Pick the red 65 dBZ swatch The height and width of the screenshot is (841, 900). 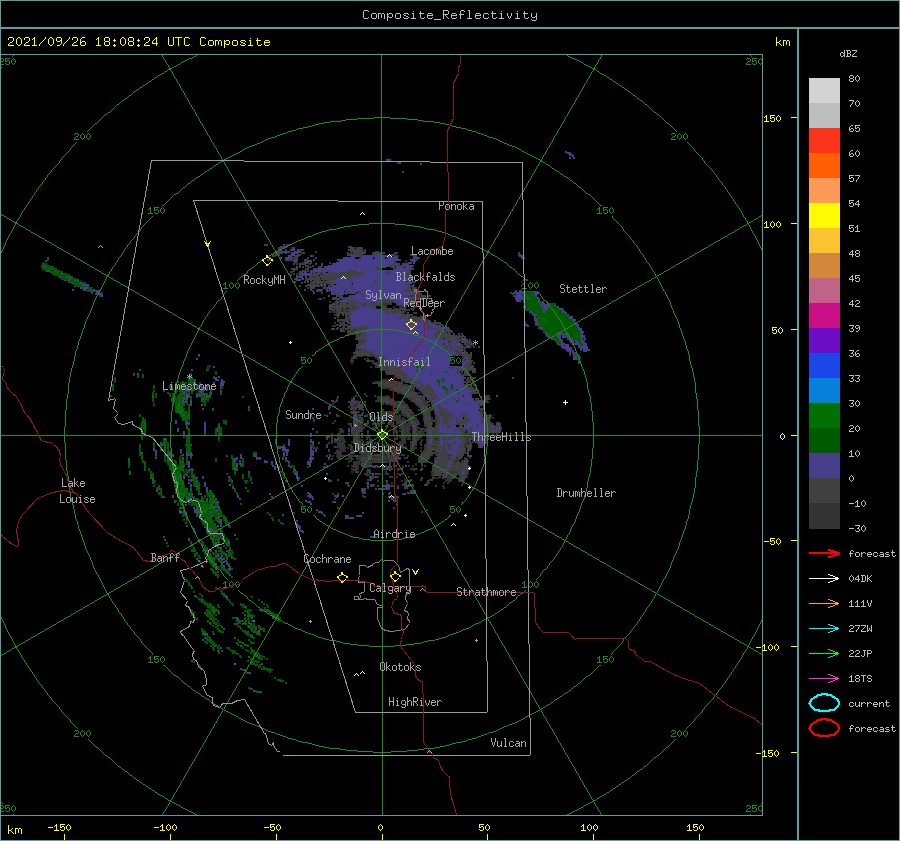[824, 140]
